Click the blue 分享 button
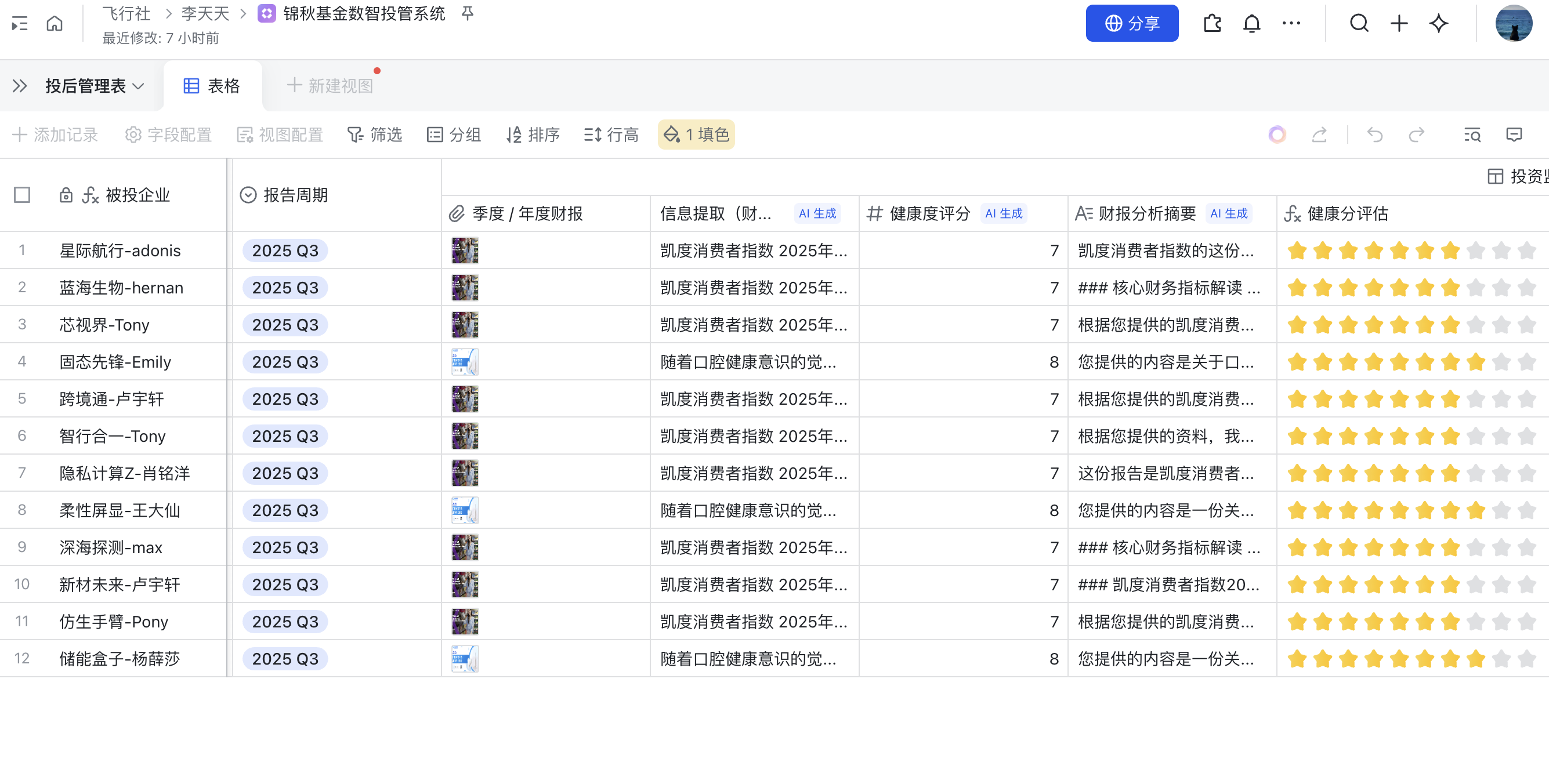Image resolution: width=1549 pixels, height=784 pixels. point(1132,23)
